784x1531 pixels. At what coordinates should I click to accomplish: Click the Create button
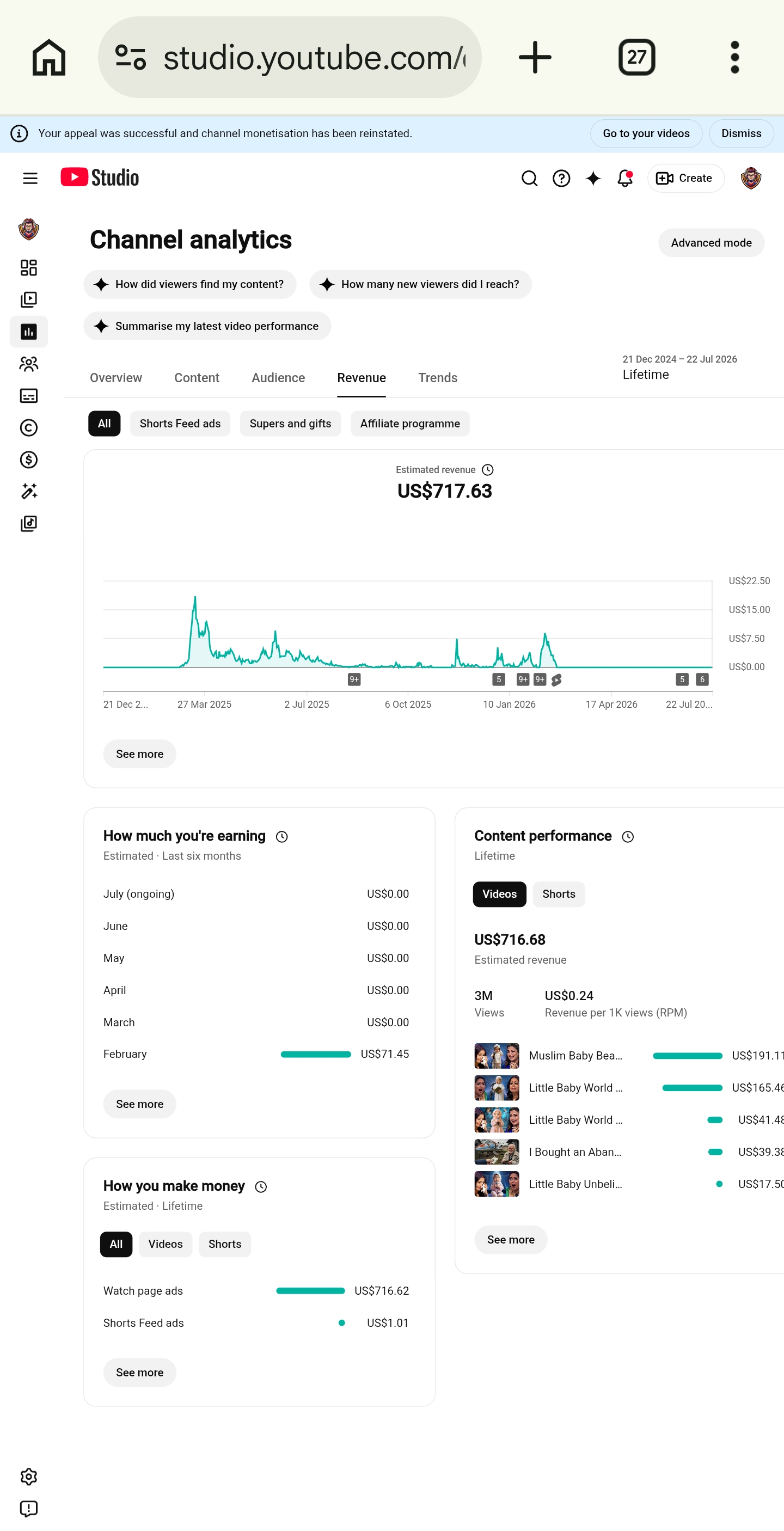(685, 178)
